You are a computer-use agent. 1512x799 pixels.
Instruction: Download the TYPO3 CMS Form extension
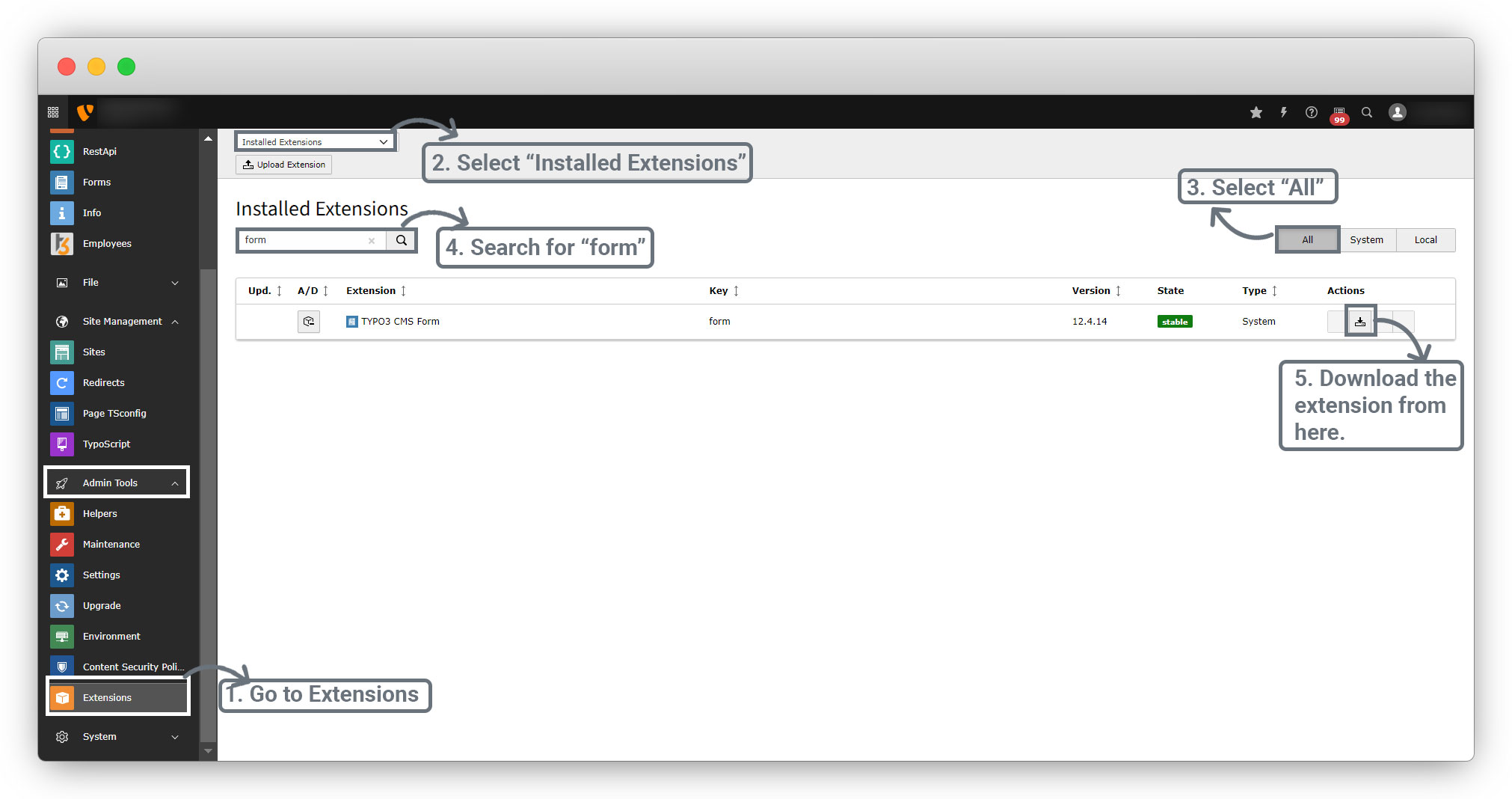(x=1359, y=322)
